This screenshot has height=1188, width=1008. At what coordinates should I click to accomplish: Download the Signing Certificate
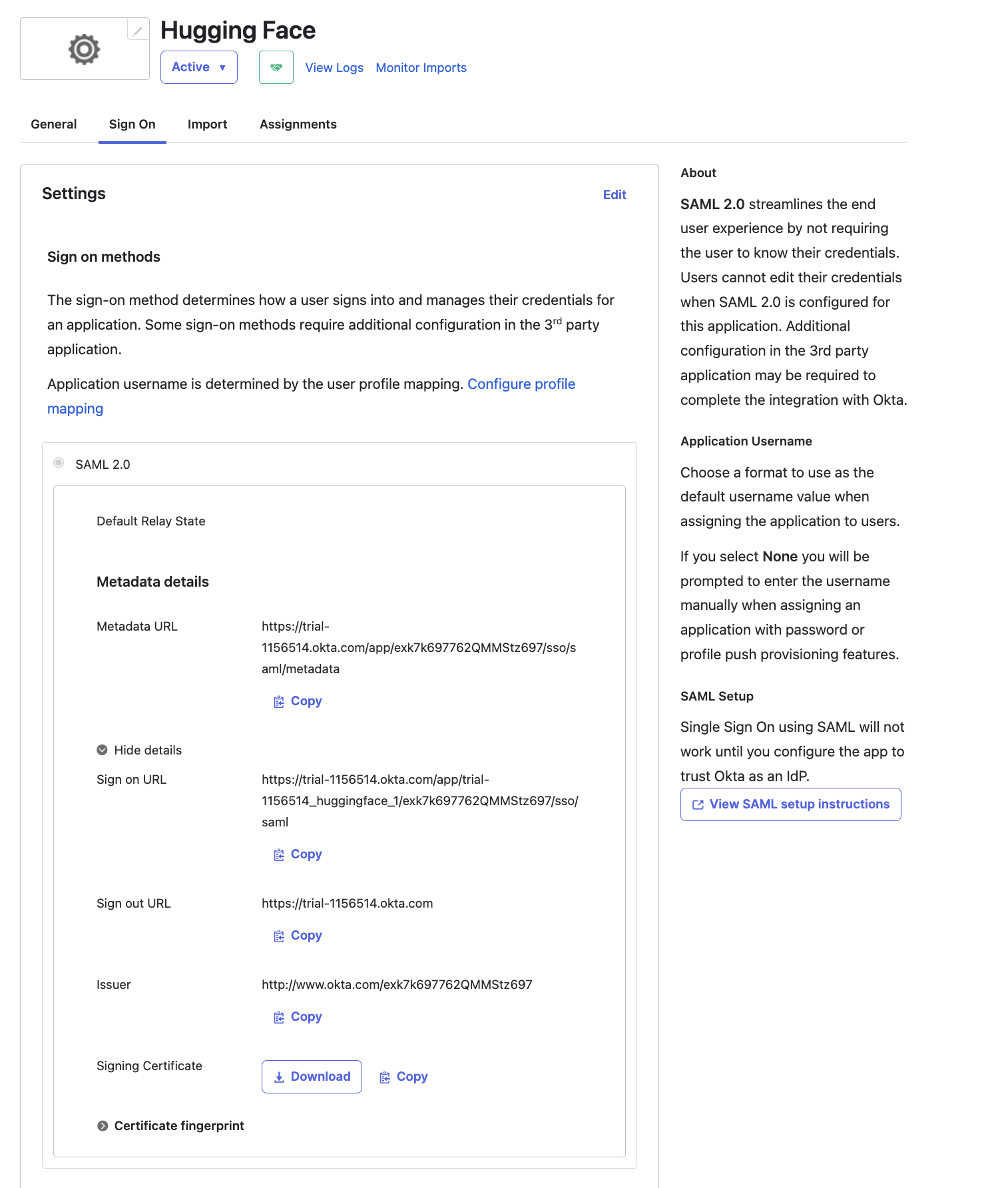(312, 1077)
